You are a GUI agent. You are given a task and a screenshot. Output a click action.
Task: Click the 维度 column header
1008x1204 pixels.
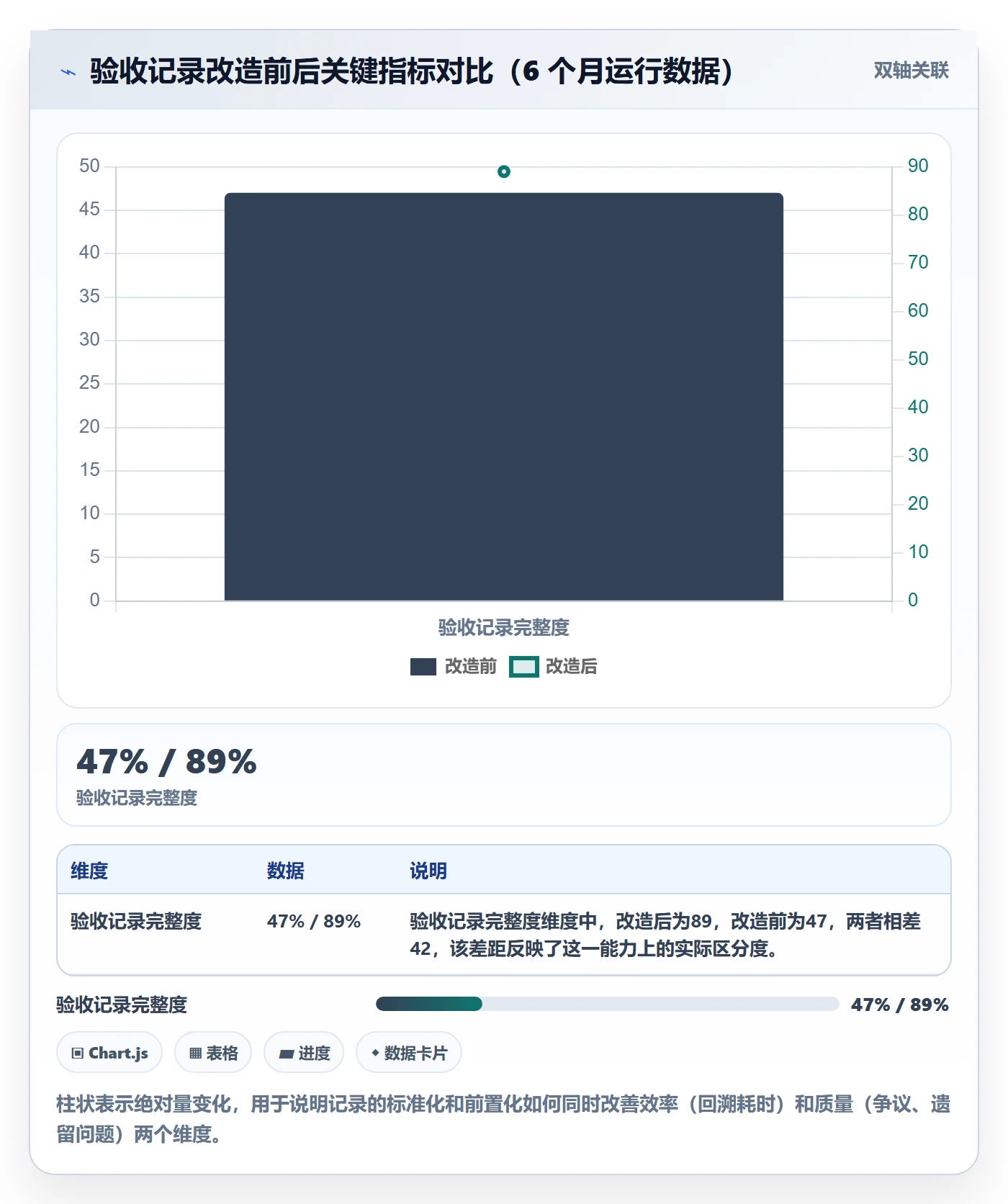tap(89, 871)
